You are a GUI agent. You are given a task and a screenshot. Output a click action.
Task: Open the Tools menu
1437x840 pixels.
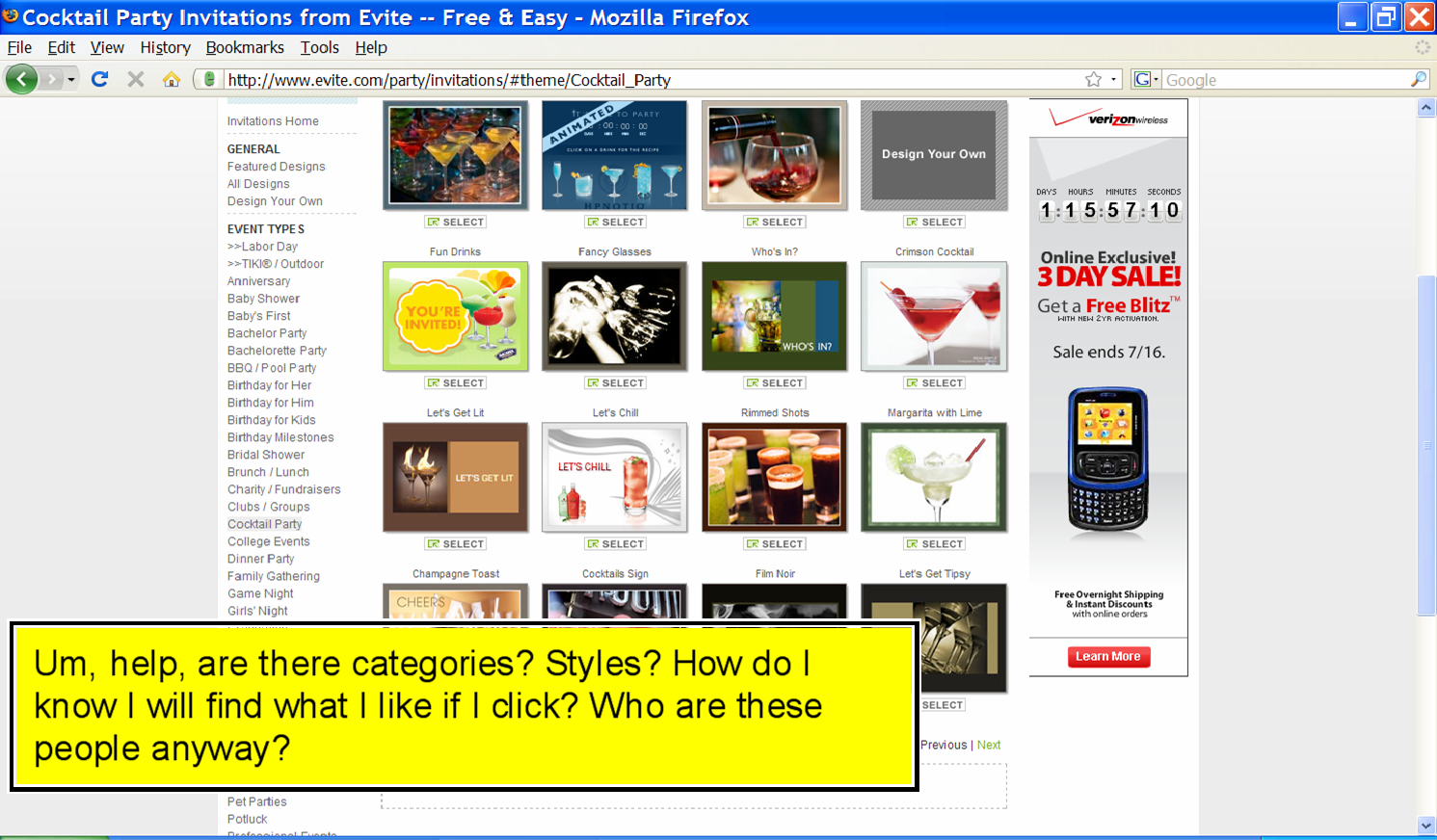coord(319,47)
